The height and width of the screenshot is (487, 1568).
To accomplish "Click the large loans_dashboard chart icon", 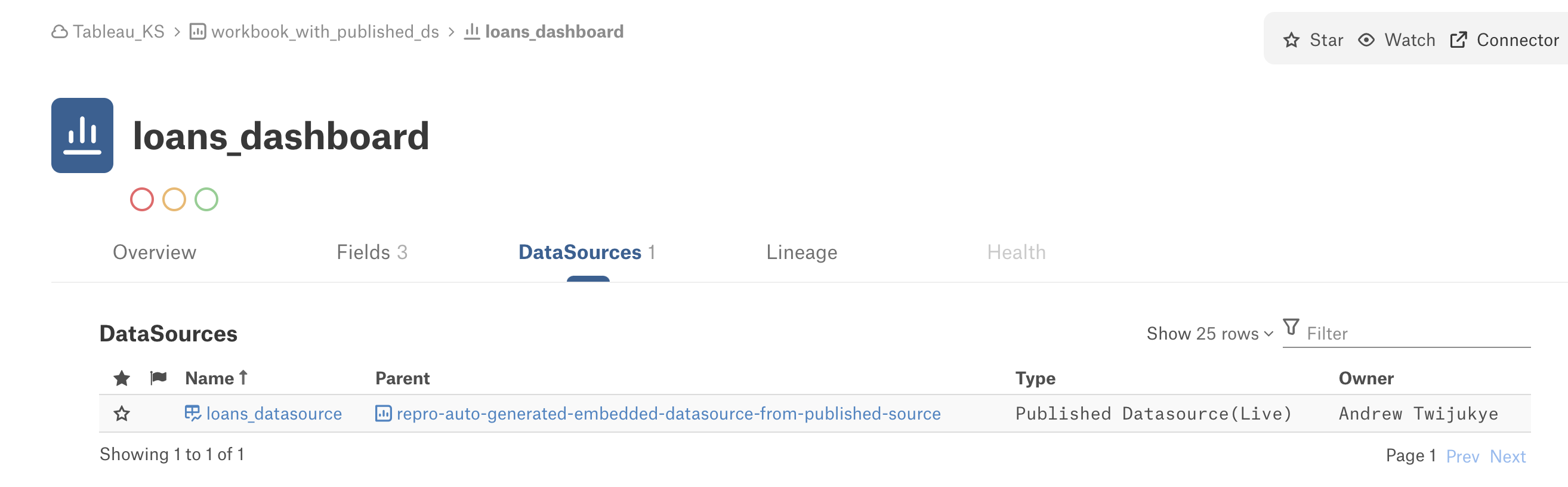I will (x=82, y=135).
